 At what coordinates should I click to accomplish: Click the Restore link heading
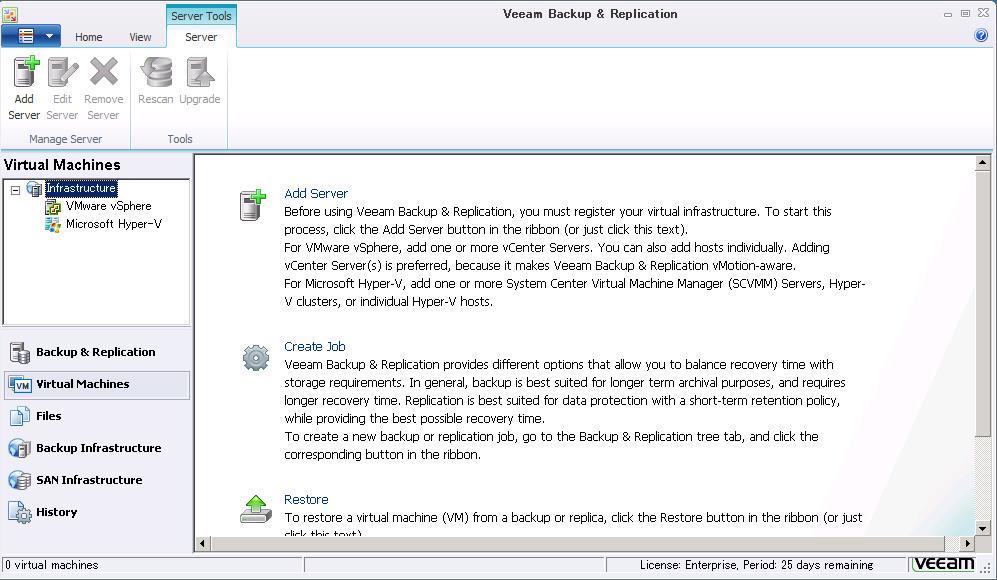(306, 500)
